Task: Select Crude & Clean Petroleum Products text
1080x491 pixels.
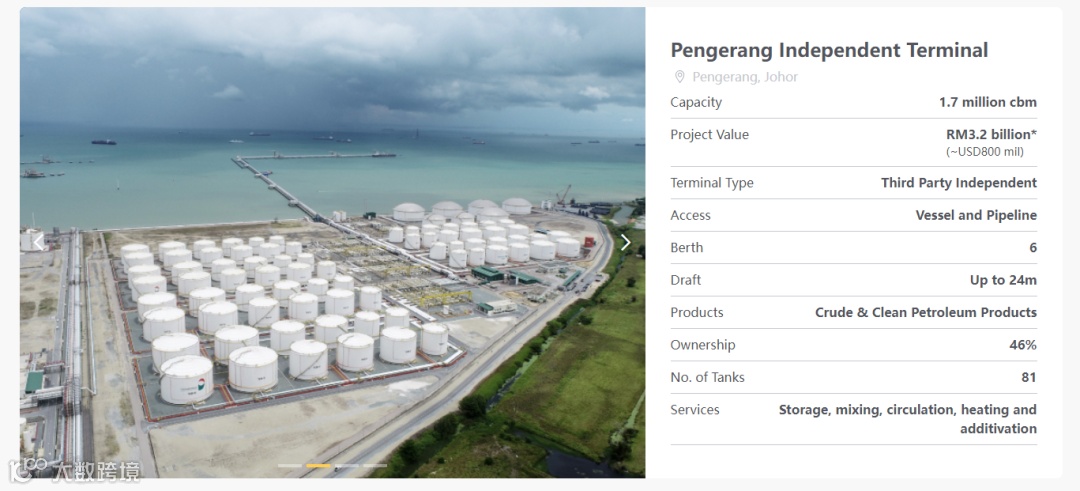Action: coord(926,313)
